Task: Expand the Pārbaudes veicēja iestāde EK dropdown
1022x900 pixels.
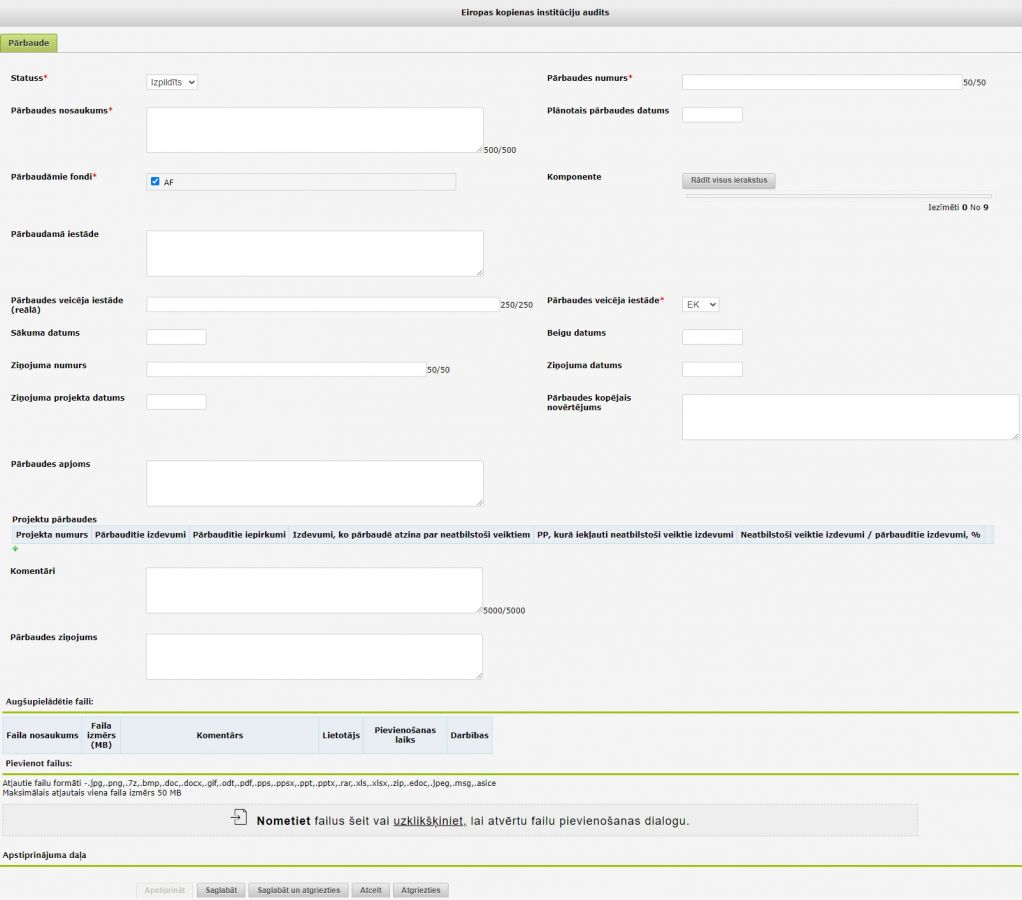Action: tap(700, 304)
